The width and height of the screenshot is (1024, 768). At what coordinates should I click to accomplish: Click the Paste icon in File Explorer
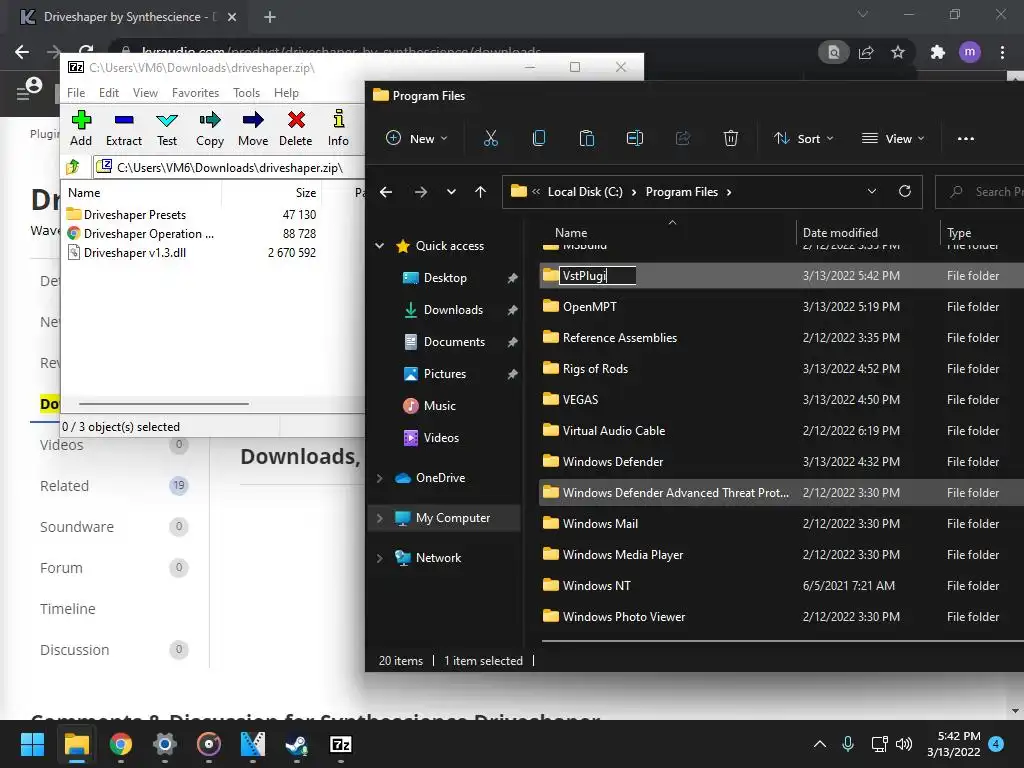(586, 138)
